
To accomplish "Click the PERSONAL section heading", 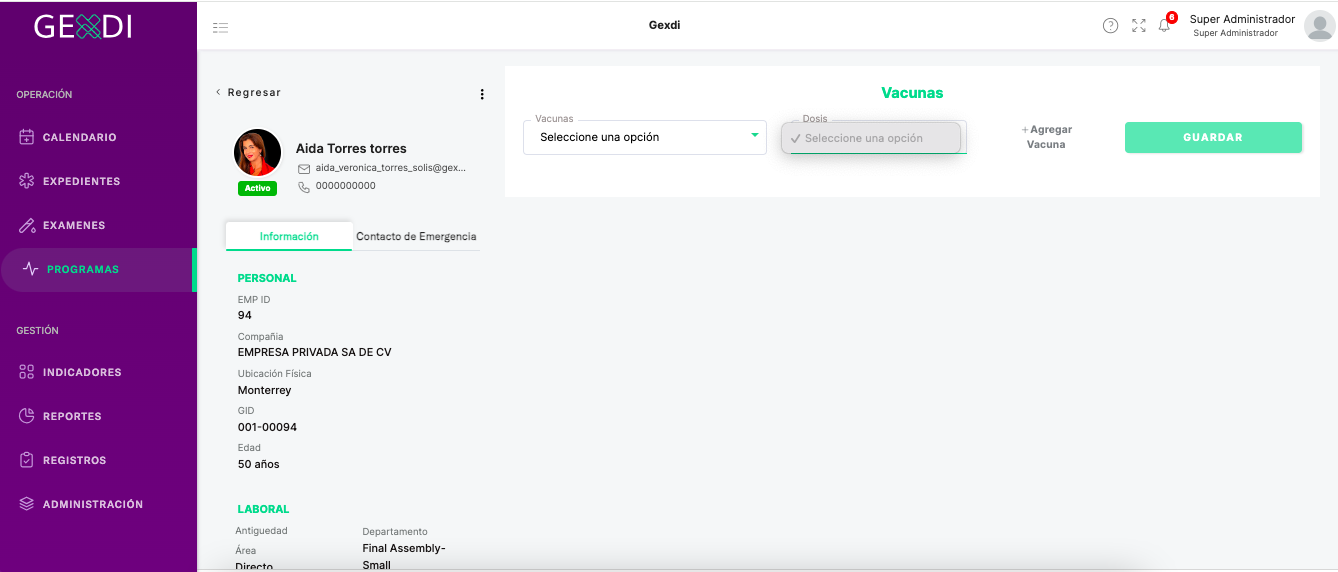I will click(267, 278).
